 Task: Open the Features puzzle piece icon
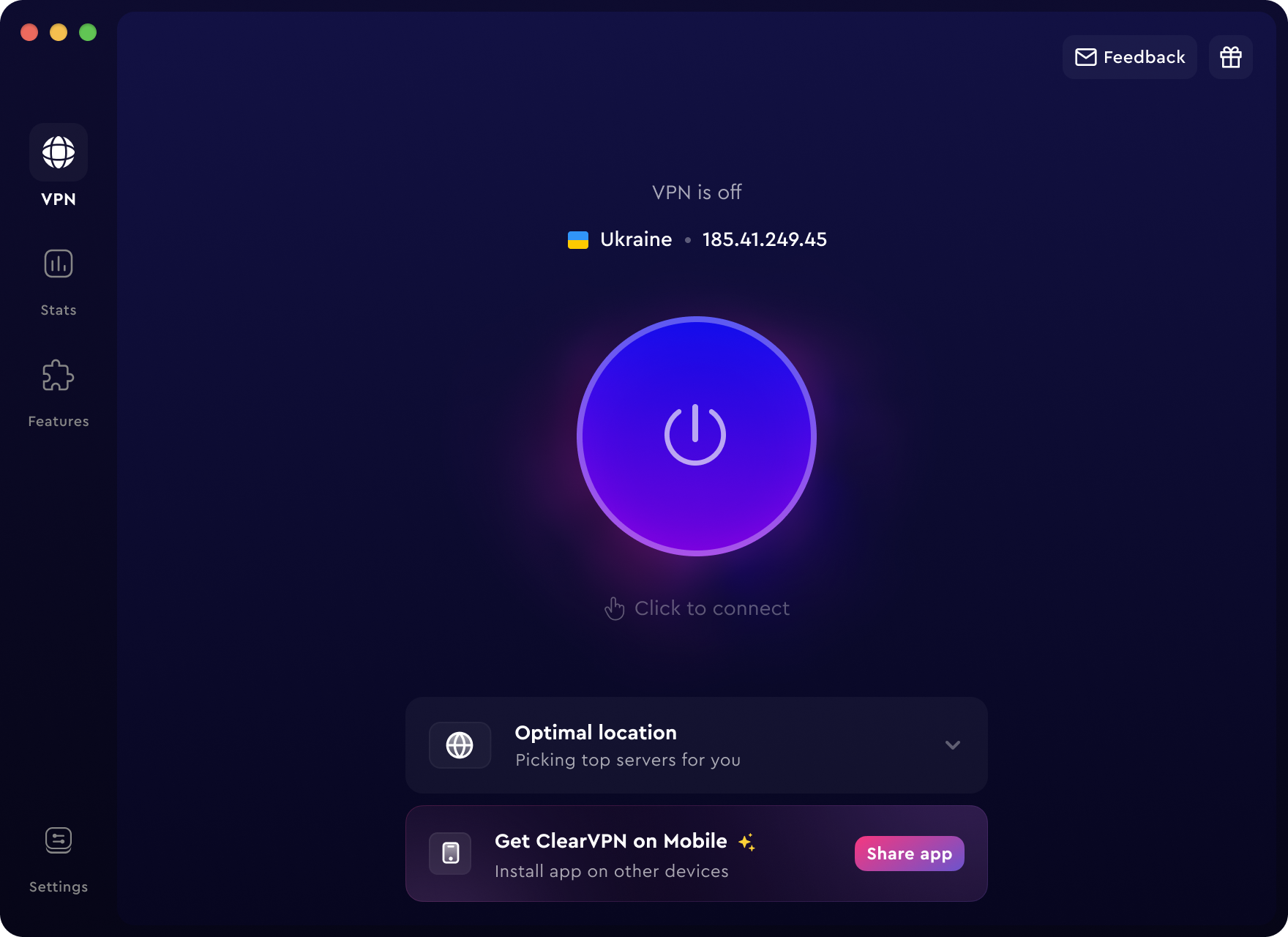pos(59,376)
